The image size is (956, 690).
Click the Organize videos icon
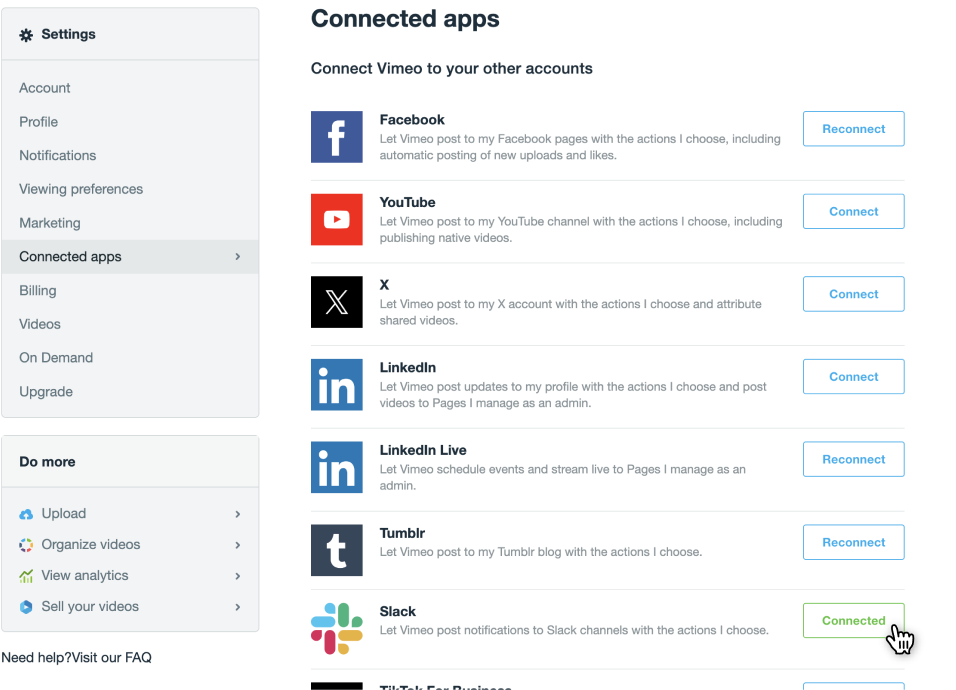point(27,545)
